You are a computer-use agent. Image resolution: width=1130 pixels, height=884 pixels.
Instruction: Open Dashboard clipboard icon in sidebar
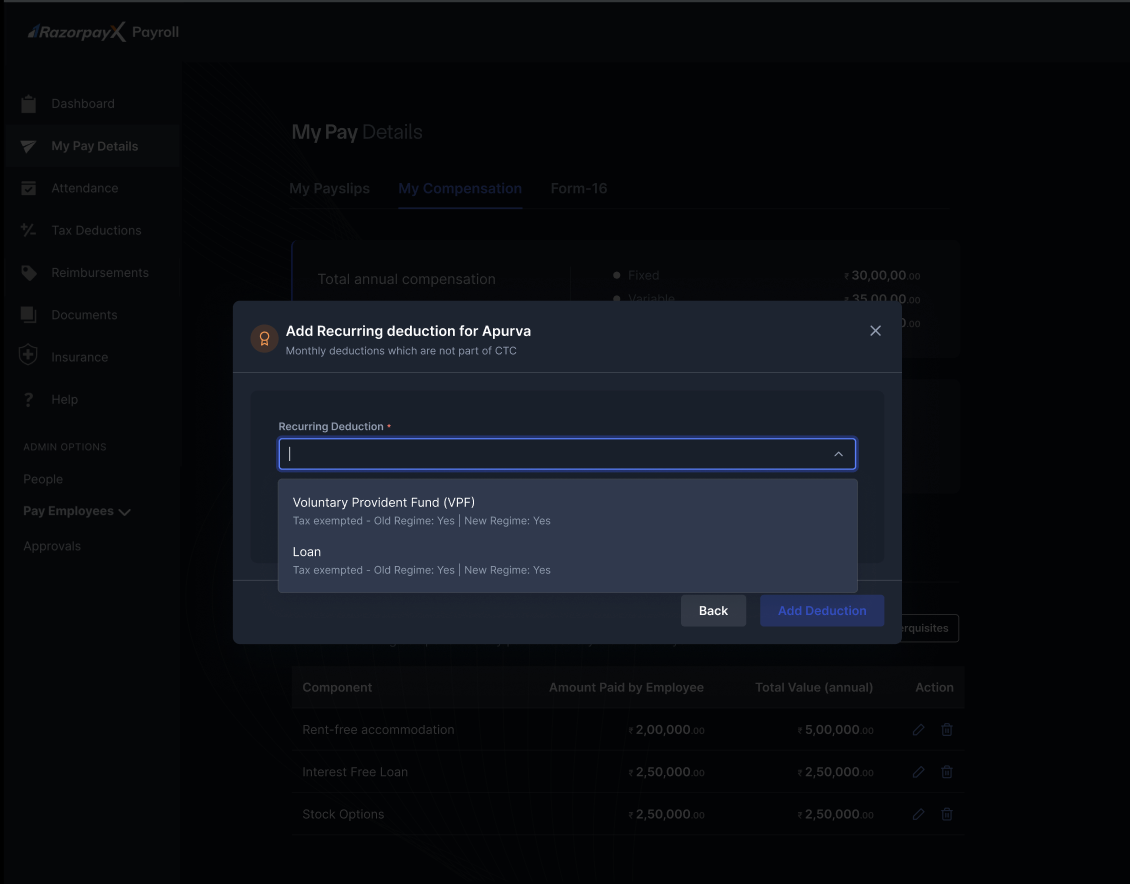tap(29, 104)
